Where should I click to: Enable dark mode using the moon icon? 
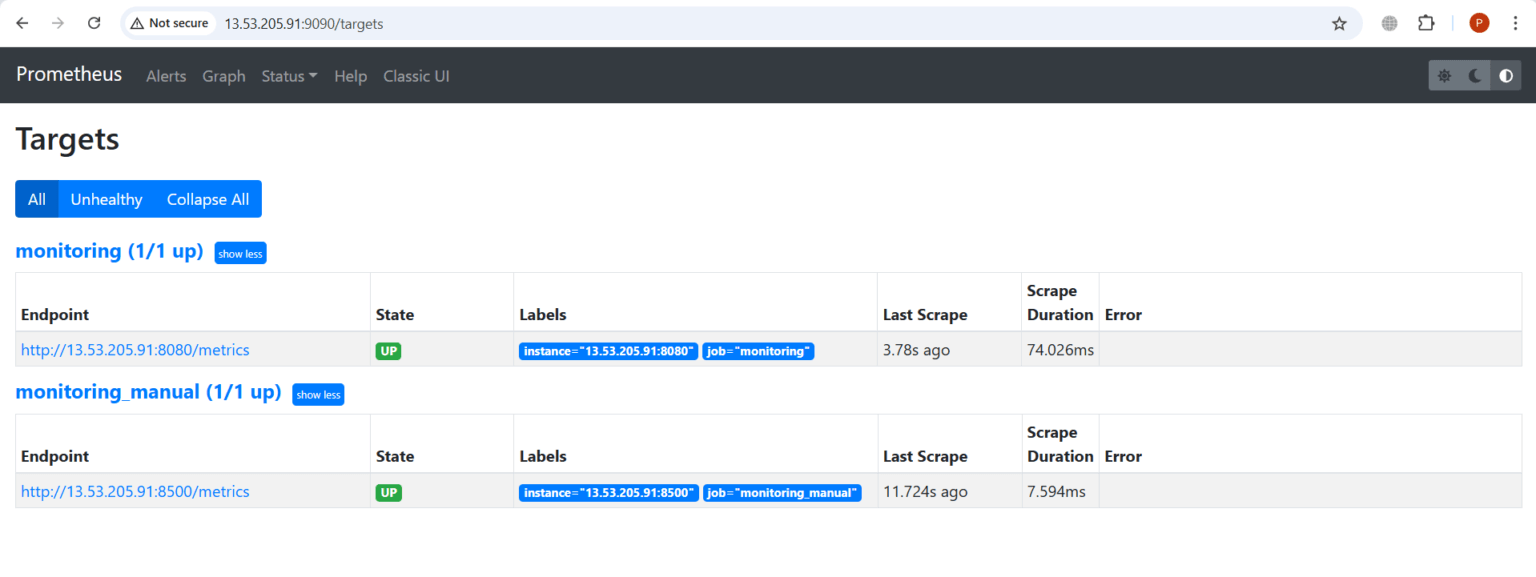(1474, 75)
